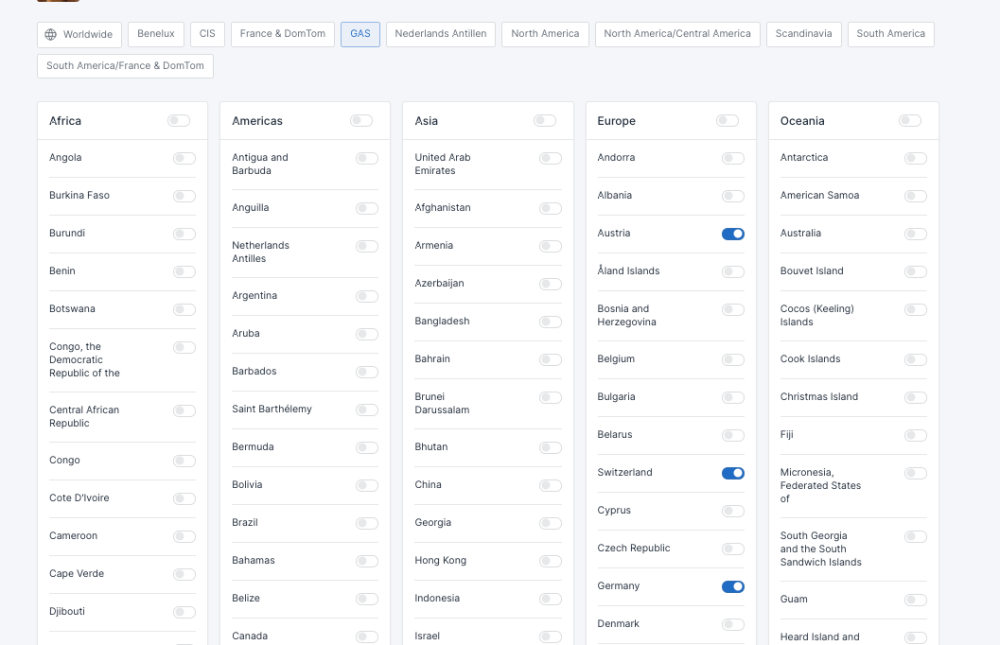Click the Europe column heading
Viewport: 1000px width, 645px height.
click(616, 121)
